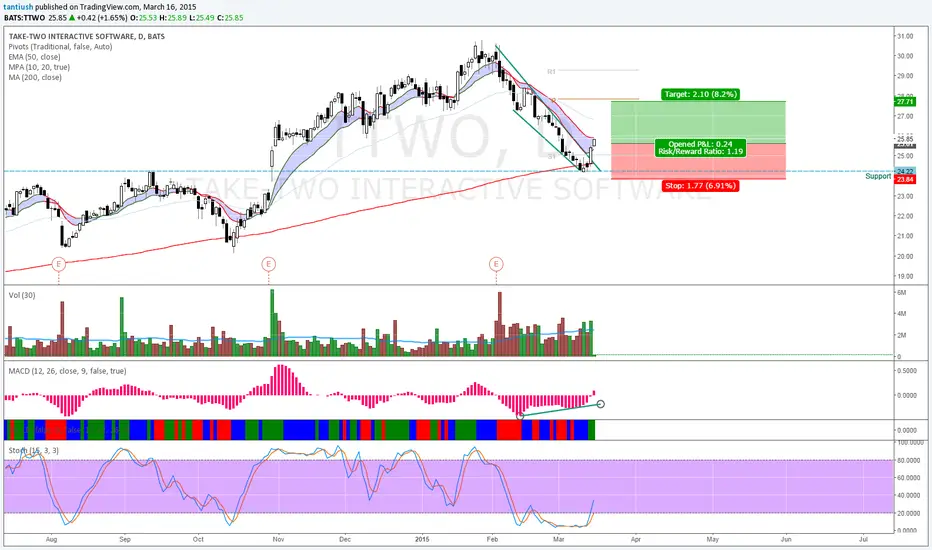
Task: Click the Feb label on time axis
Action: [492, 539]
